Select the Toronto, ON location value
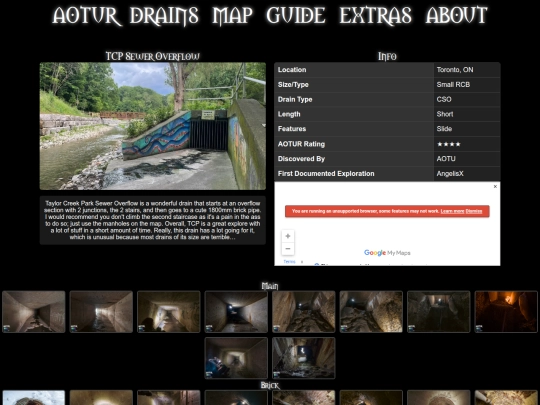 455,70
